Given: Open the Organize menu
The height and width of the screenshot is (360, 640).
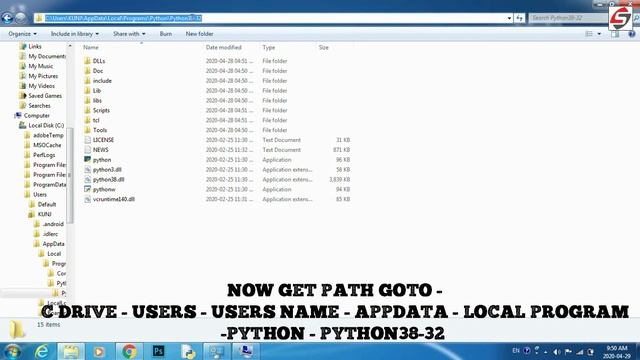Looking at the screenshot, I should pos(22,34).
